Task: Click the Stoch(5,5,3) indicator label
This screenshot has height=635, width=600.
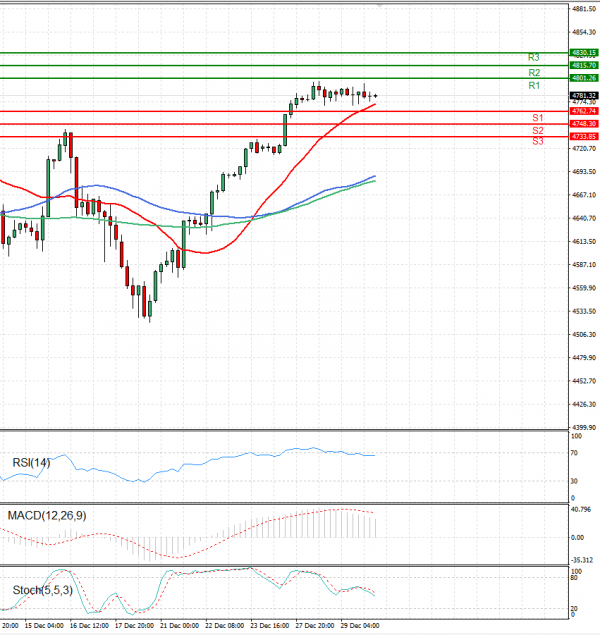Action: [x=42, y=591]
